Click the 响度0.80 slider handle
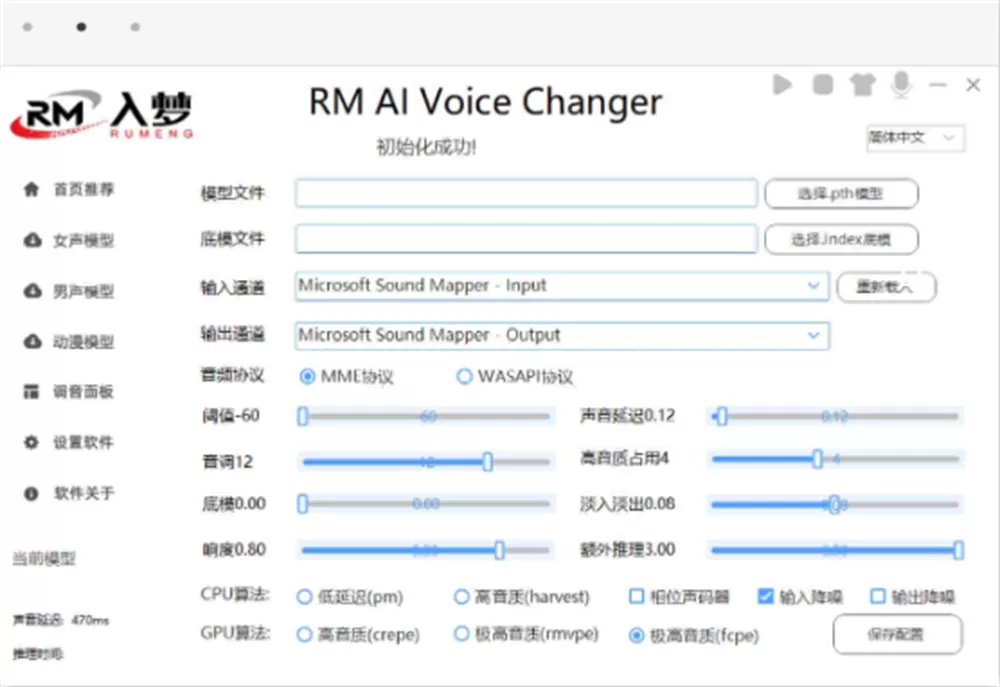Viewport: 1000px width, 687px height. click(499, 550)
